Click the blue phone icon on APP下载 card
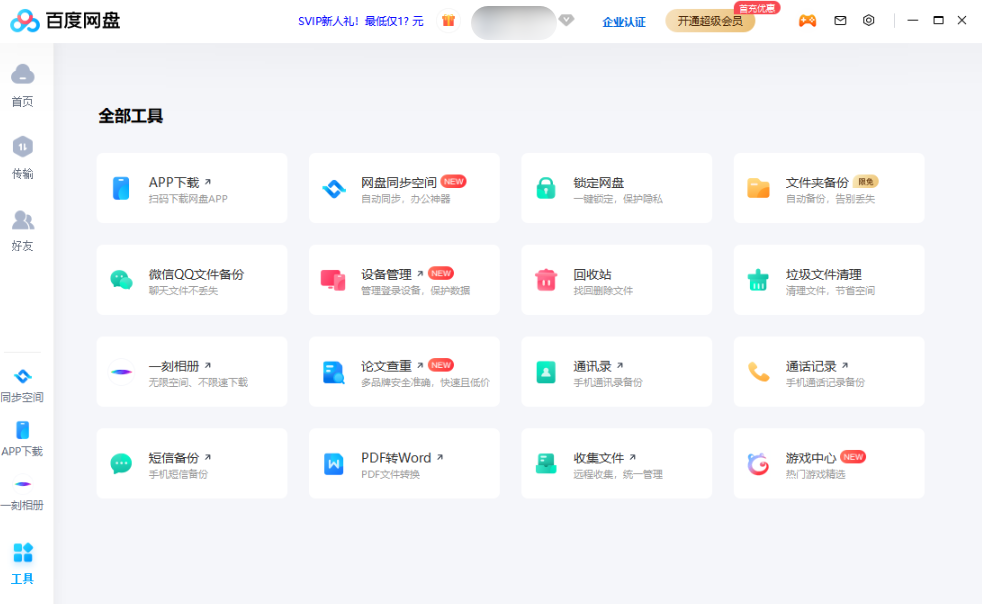 tap(121, 188)
